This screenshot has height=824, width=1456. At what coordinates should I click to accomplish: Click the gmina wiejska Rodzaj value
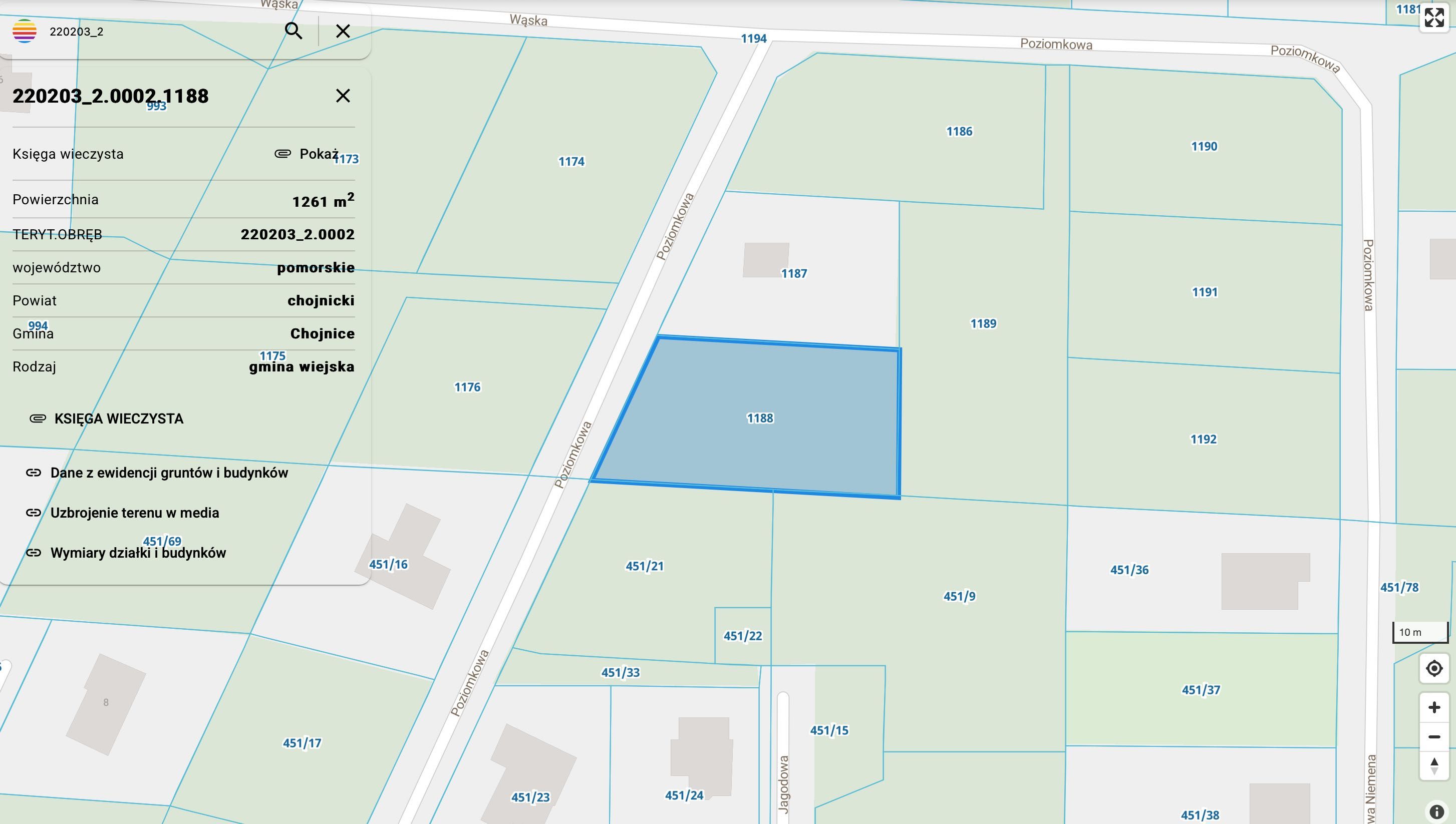click(x=302, y=367)
